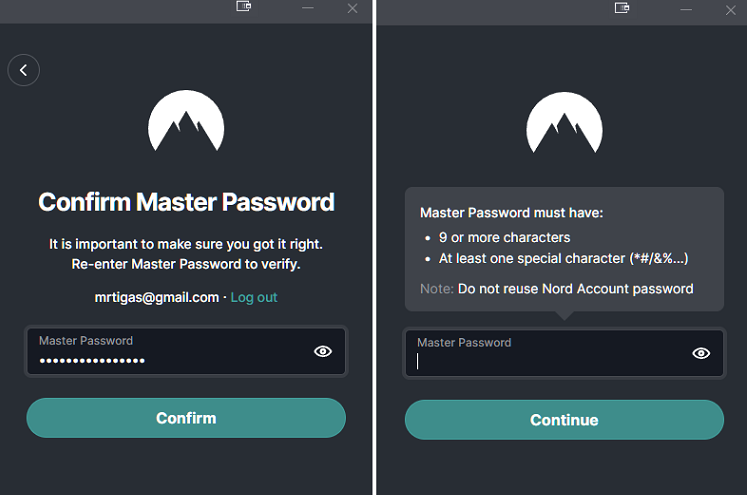Click the NordPass logo in the right window
Screen dimensions: 747x495
pos(564,122)
